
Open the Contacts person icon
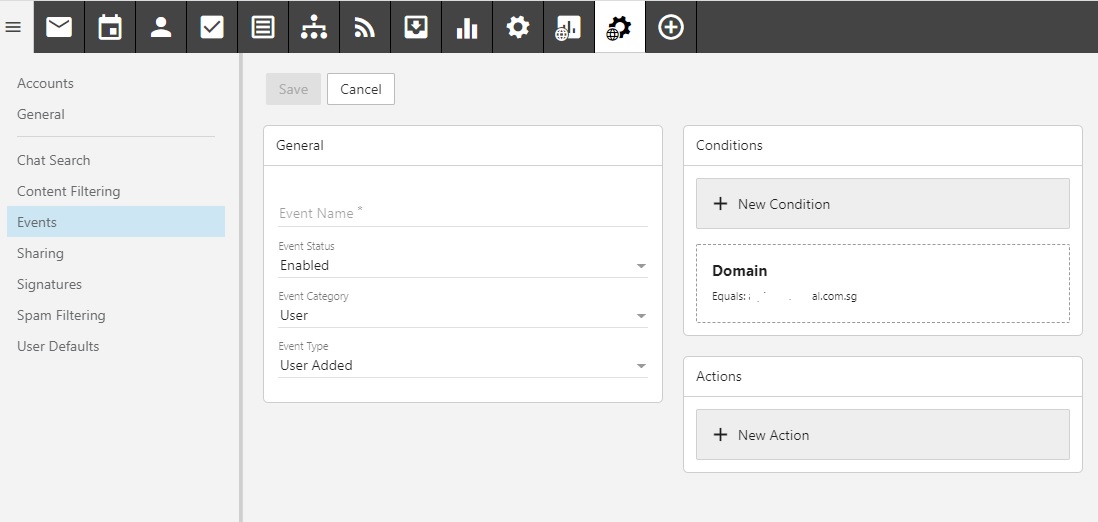(161, 27)
